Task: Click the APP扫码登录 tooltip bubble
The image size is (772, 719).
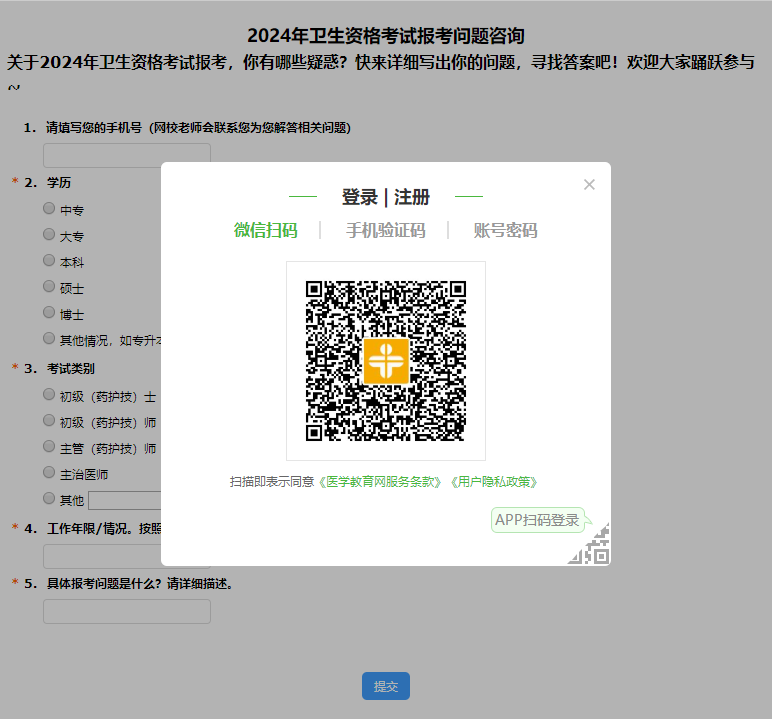Action: [538, 520]
